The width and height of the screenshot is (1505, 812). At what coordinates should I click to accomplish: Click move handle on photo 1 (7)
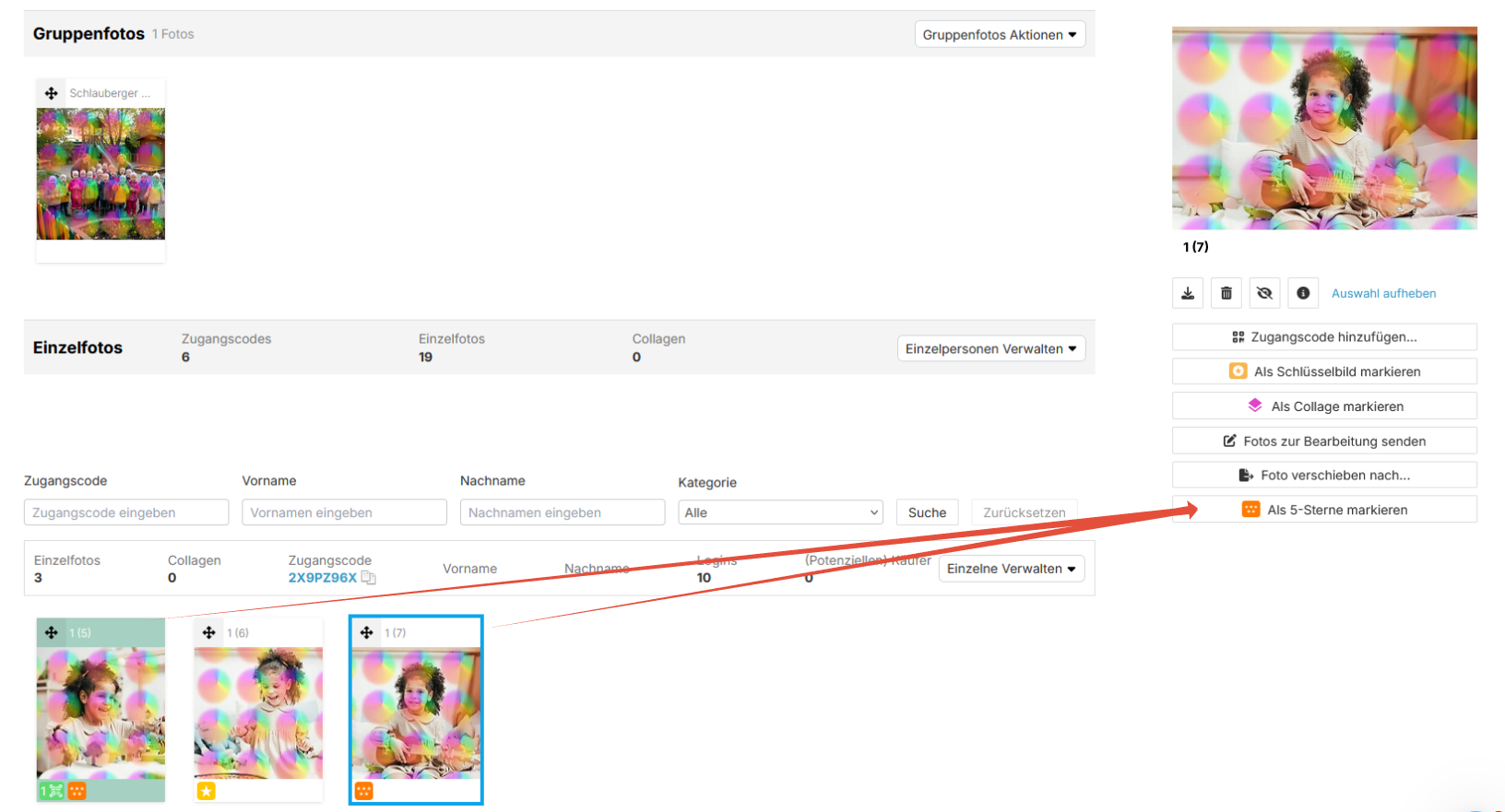367,632
